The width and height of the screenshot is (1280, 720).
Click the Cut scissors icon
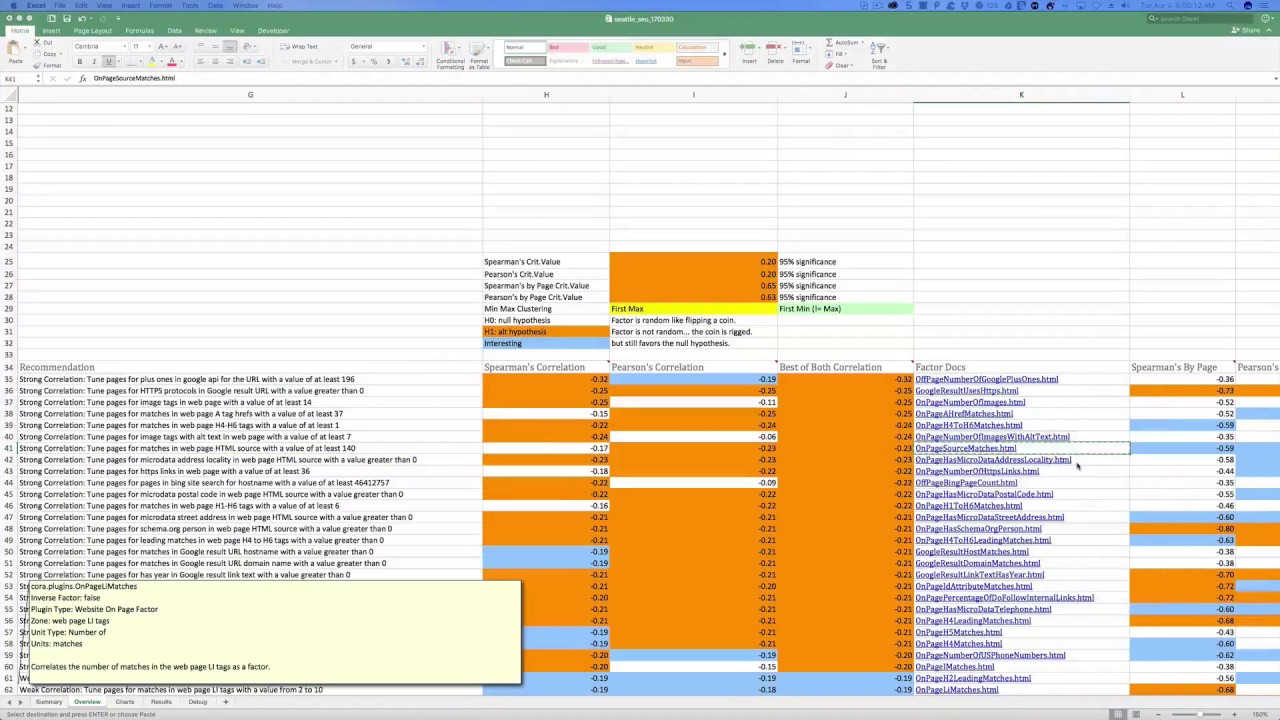pyautogui.click(x=37, y=43)
